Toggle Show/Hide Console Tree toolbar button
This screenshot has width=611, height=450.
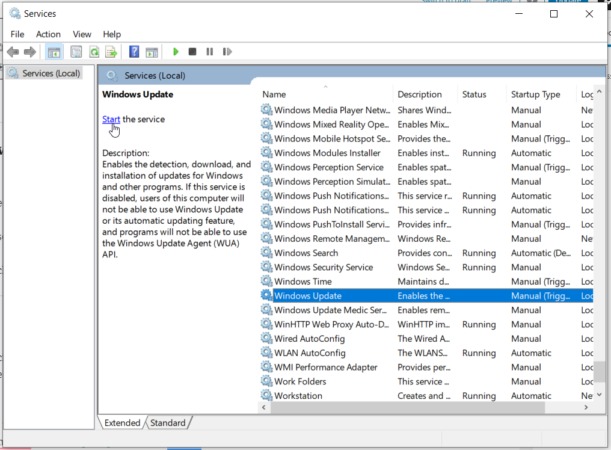pyautogui.click(x=54, y=51)
